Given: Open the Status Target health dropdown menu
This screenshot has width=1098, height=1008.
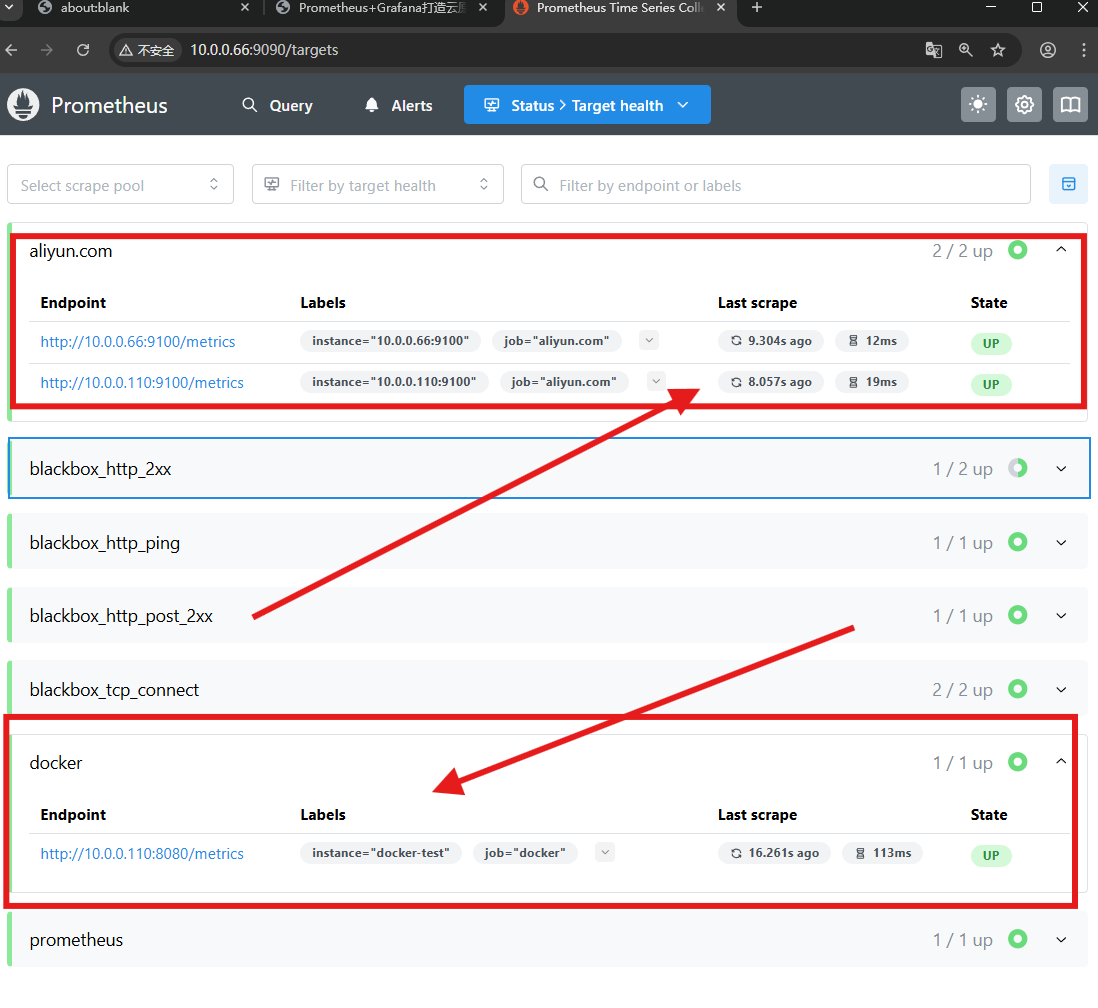Looking at the screenshot, I should coord(587,105).
